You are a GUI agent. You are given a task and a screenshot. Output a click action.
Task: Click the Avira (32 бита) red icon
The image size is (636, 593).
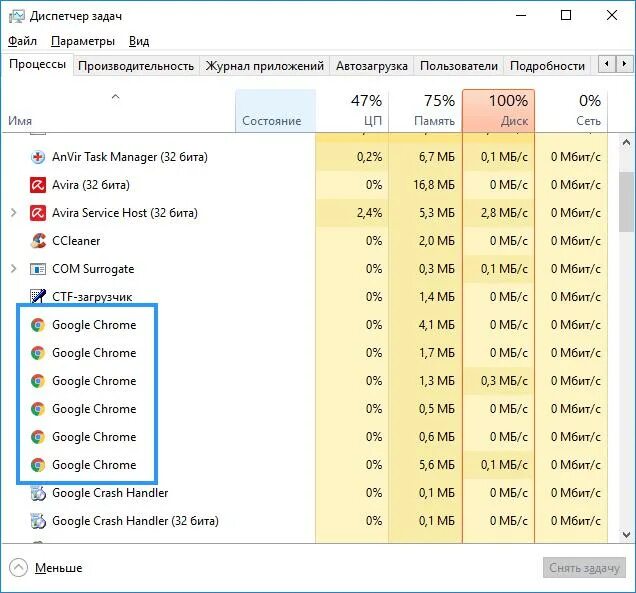coord(38,185)
